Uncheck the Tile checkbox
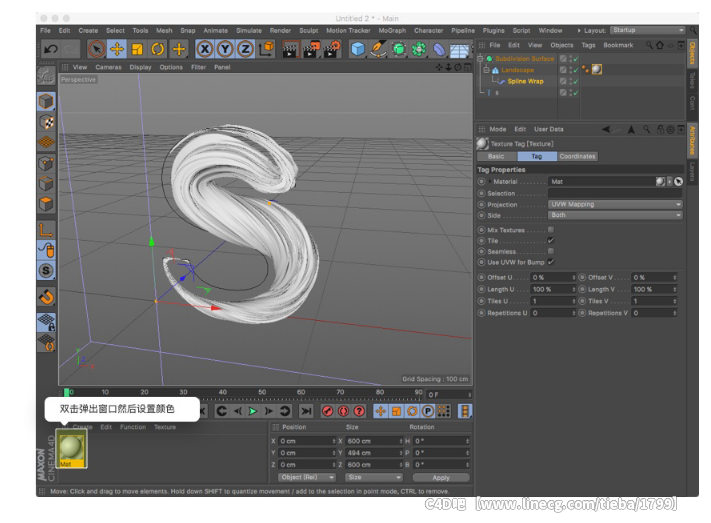Viewport: 711px width, 523px height. 551,241
